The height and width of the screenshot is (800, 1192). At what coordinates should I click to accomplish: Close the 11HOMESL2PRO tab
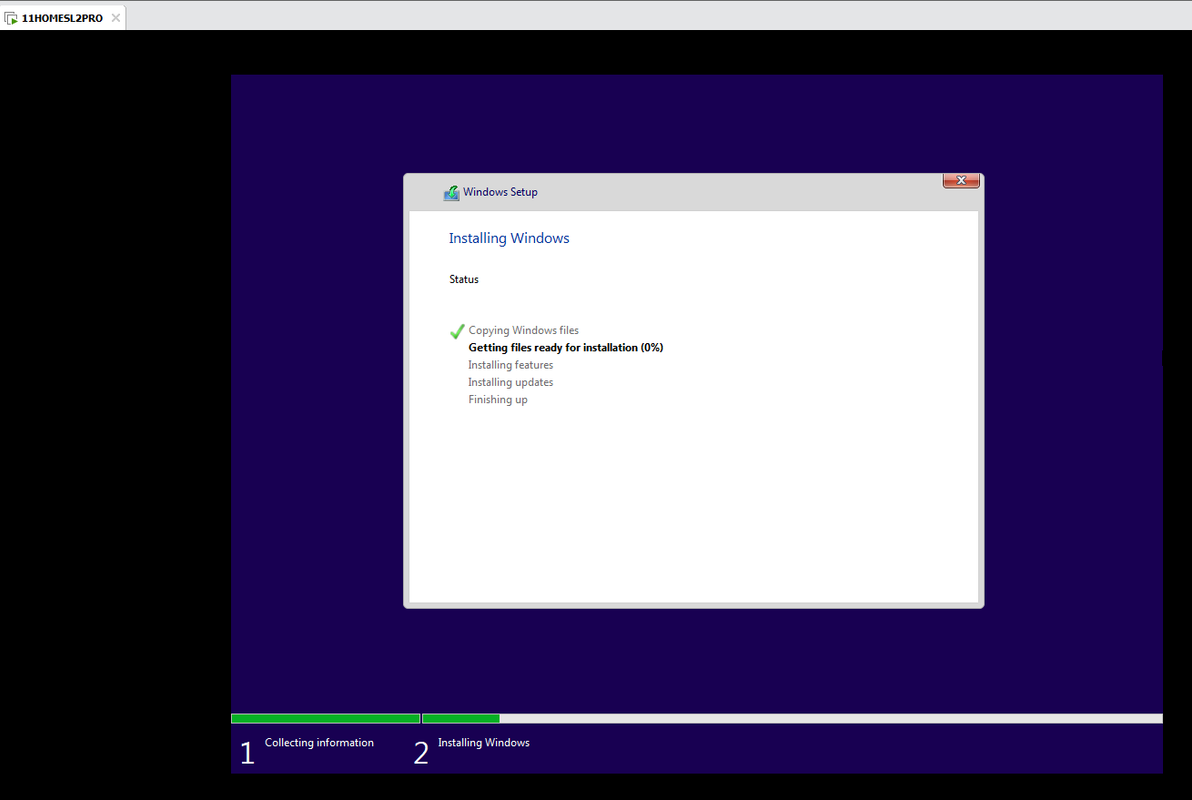click(x=116, y=17)
